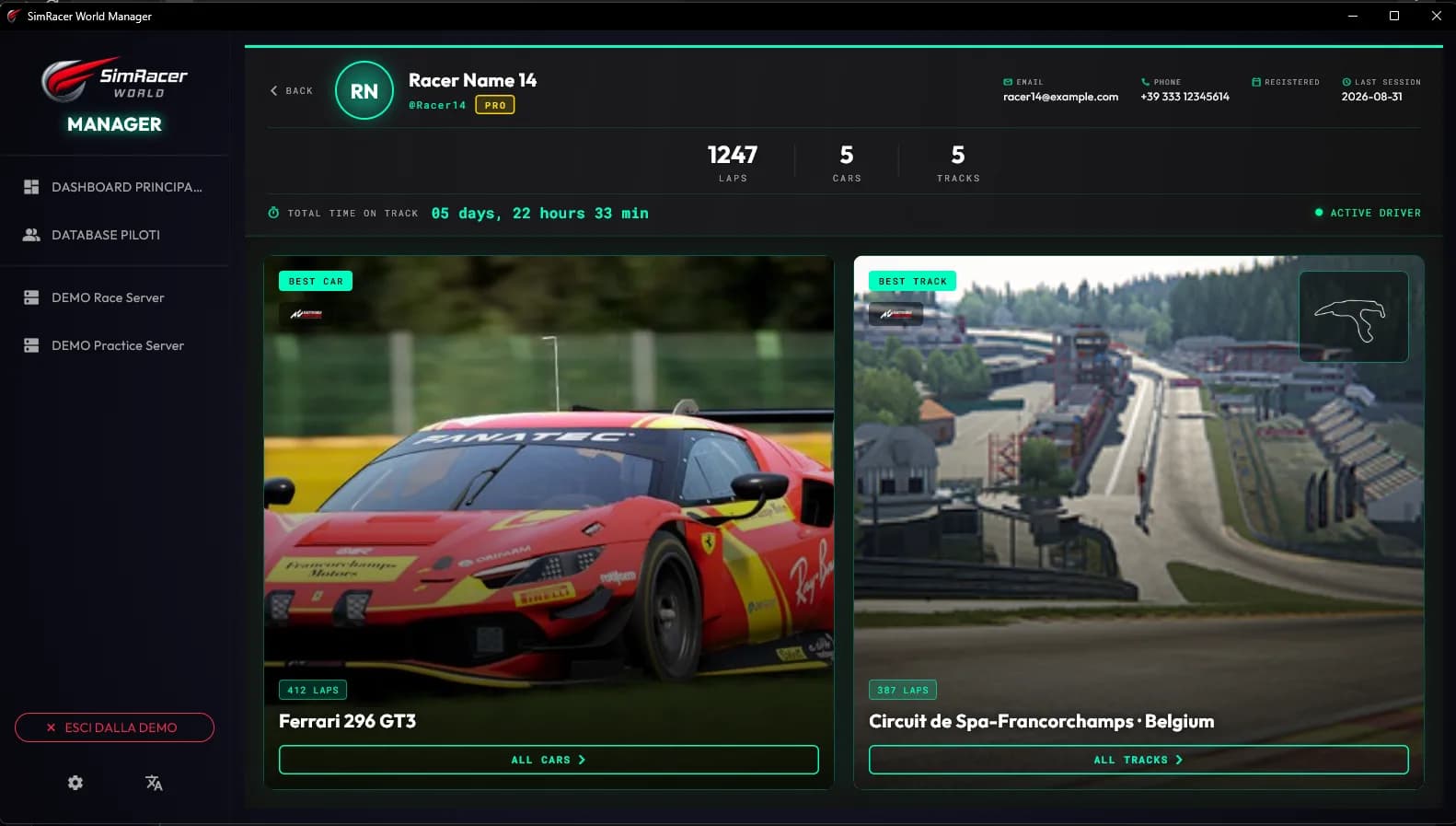The width and height of the screenshot is (1456, 826).
Task: Click the Last Session clock icon
Action: point(1346,82)
